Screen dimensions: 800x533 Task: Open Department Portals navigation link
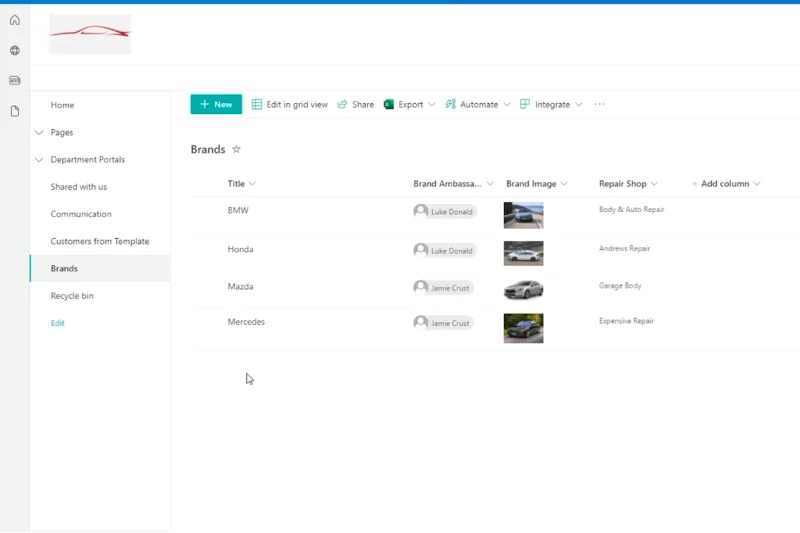(88, 160)
